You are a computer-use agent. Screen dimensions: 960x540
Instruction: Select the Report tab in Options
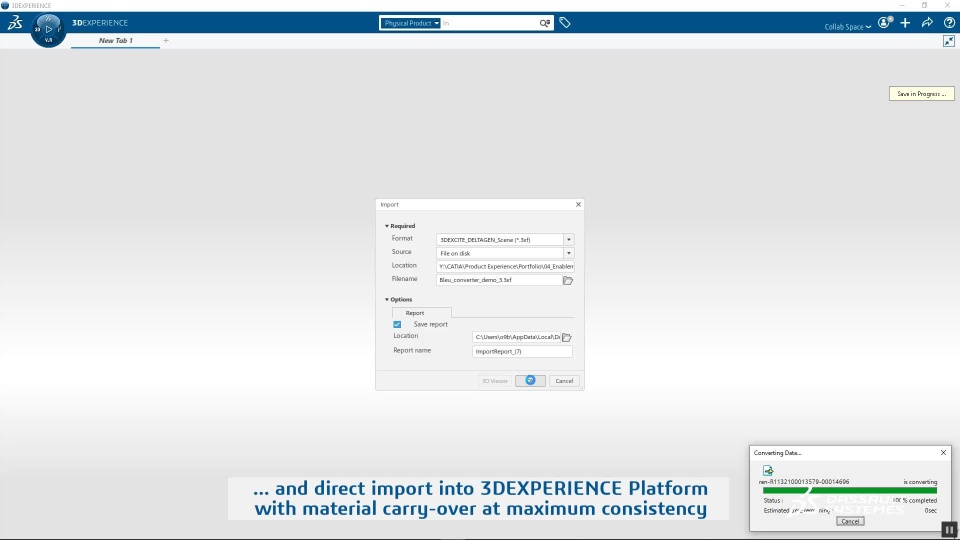click(421, 313)
